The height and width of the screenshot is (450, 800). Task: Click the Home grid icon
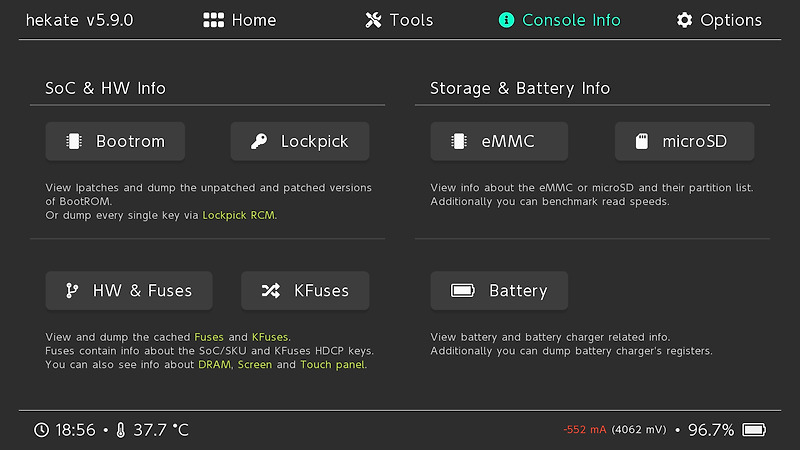coord(213,20)
